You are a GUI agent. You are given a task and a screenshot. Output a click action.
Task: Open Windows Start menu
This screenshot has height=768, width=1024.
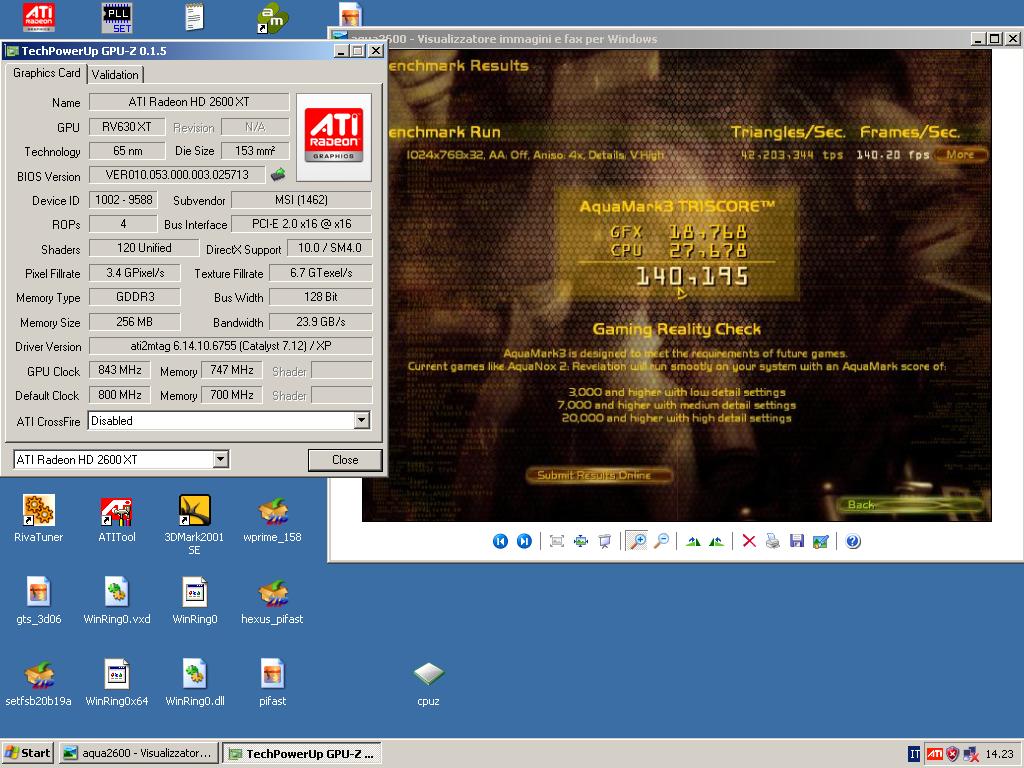(x=27, y=753)
